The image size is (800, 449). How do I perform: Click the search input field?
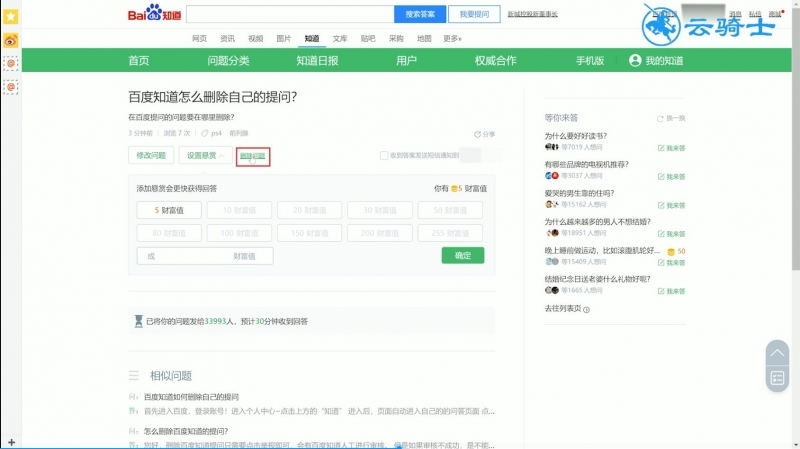(x=290, y=14)
